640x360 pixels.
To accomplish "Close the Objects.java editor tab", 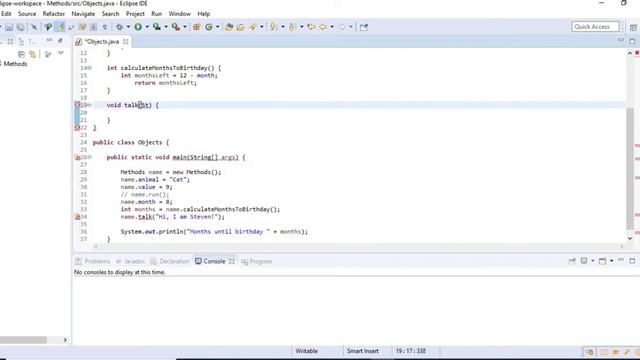I will click(126, 42).
